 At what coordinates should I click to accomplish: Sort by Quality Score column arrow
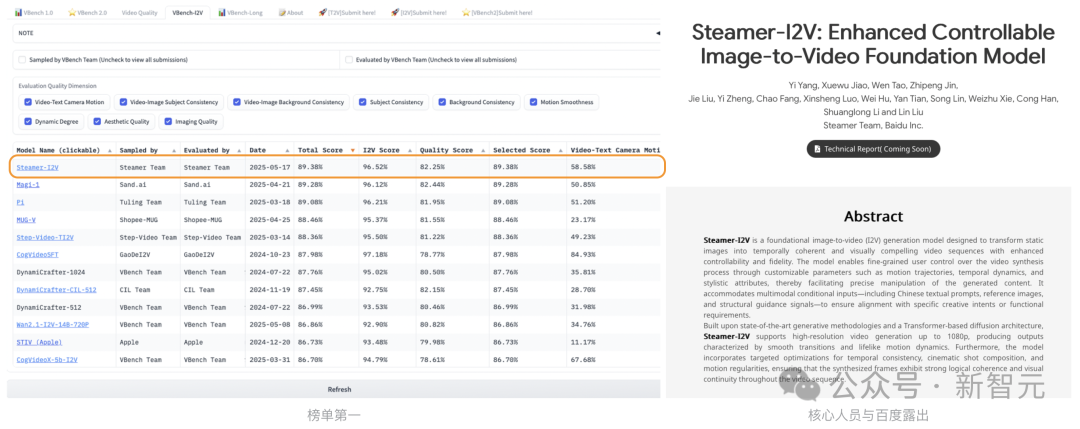[483, 150]
